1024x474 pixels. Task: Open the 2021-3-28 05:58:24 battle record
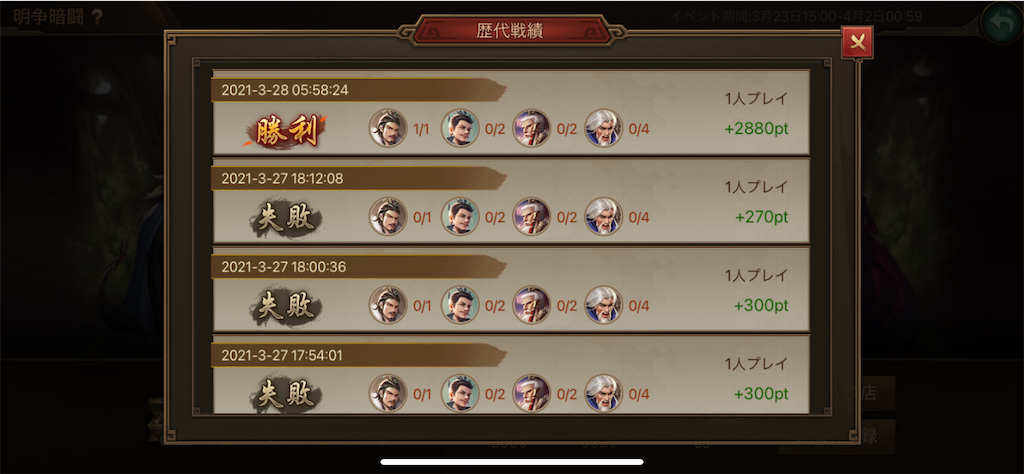coord(511,112)
